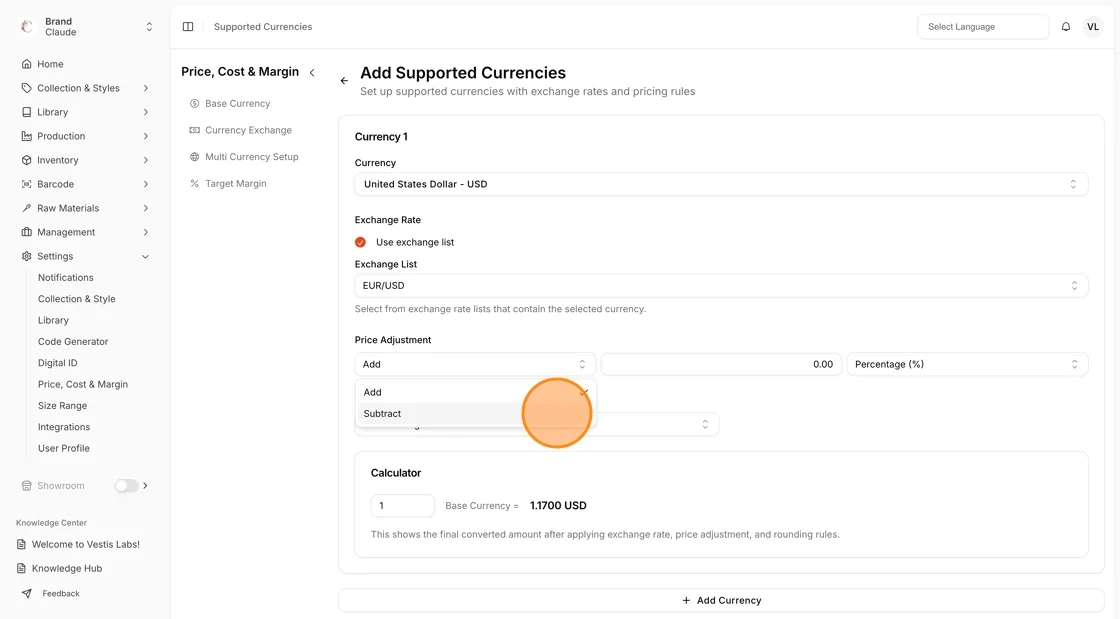The image size is (1120, 619).
Task: Open Welcome to Vestis Labs! article
Action: point(86,545)
